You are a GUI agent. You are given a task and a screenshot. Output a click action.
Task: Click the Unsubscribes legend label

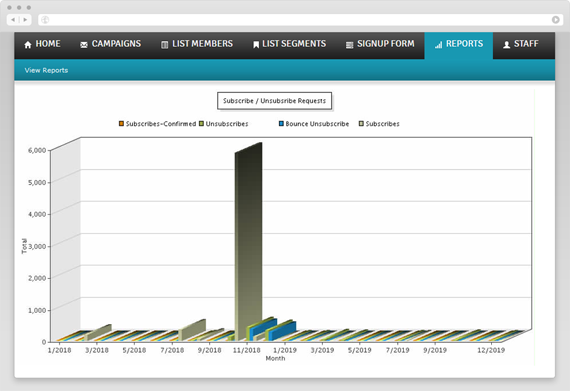227,124
